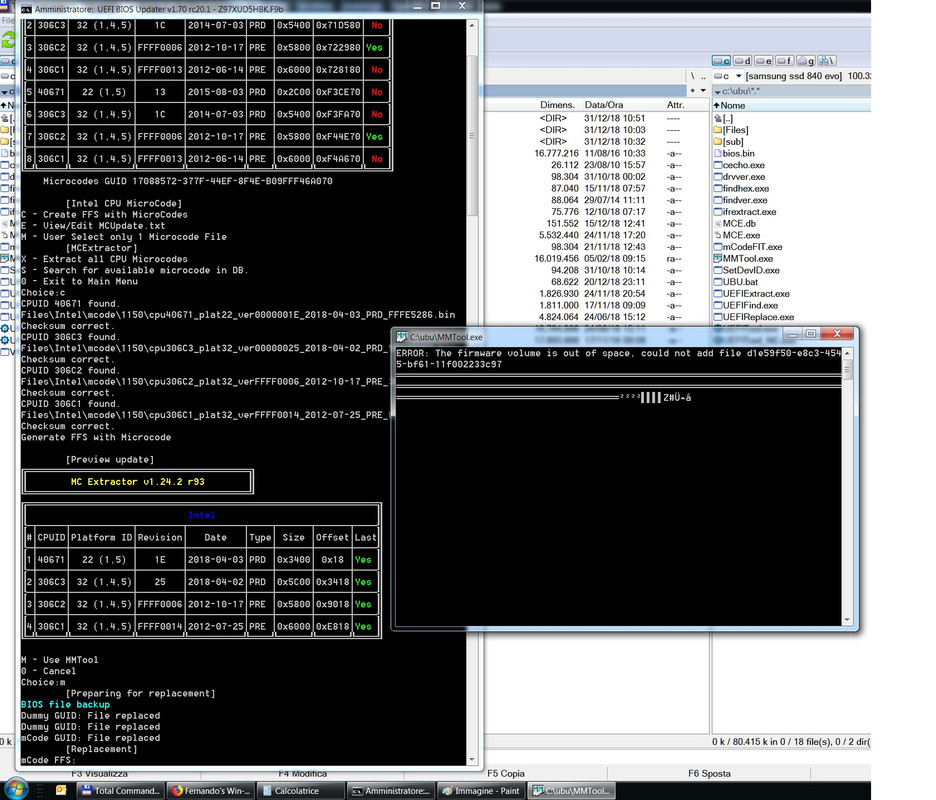Select ifrextract.exe file
This screenshot has width=936, height=800.
pyautogui.click(x=745, y=212)
